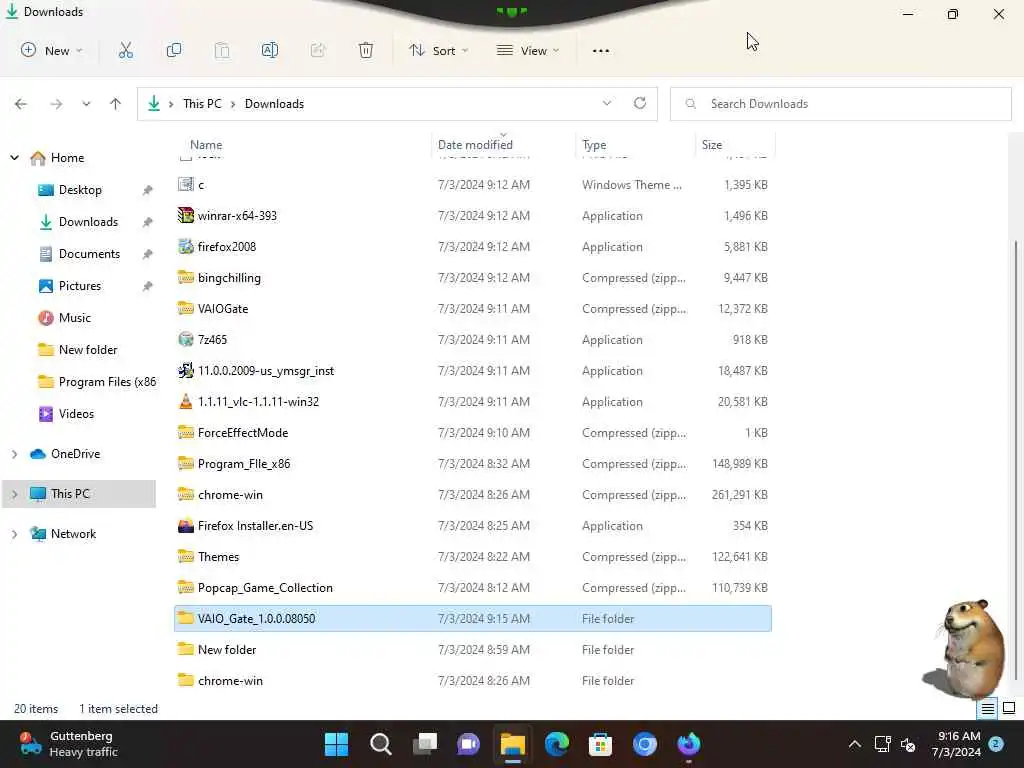Viewport: 1024px width, 768px height.
Task: Click the Cut scissors icon
Action: (125, 50)
